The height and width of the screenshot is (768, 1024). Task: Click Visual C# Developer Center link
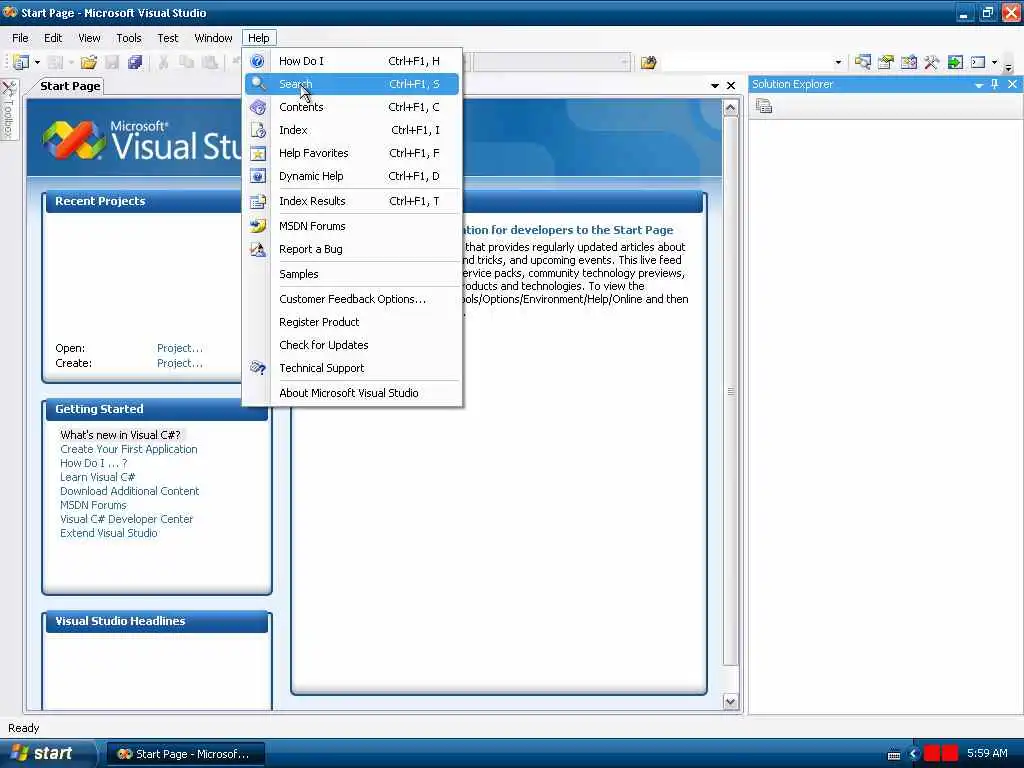tap(127, 519)
